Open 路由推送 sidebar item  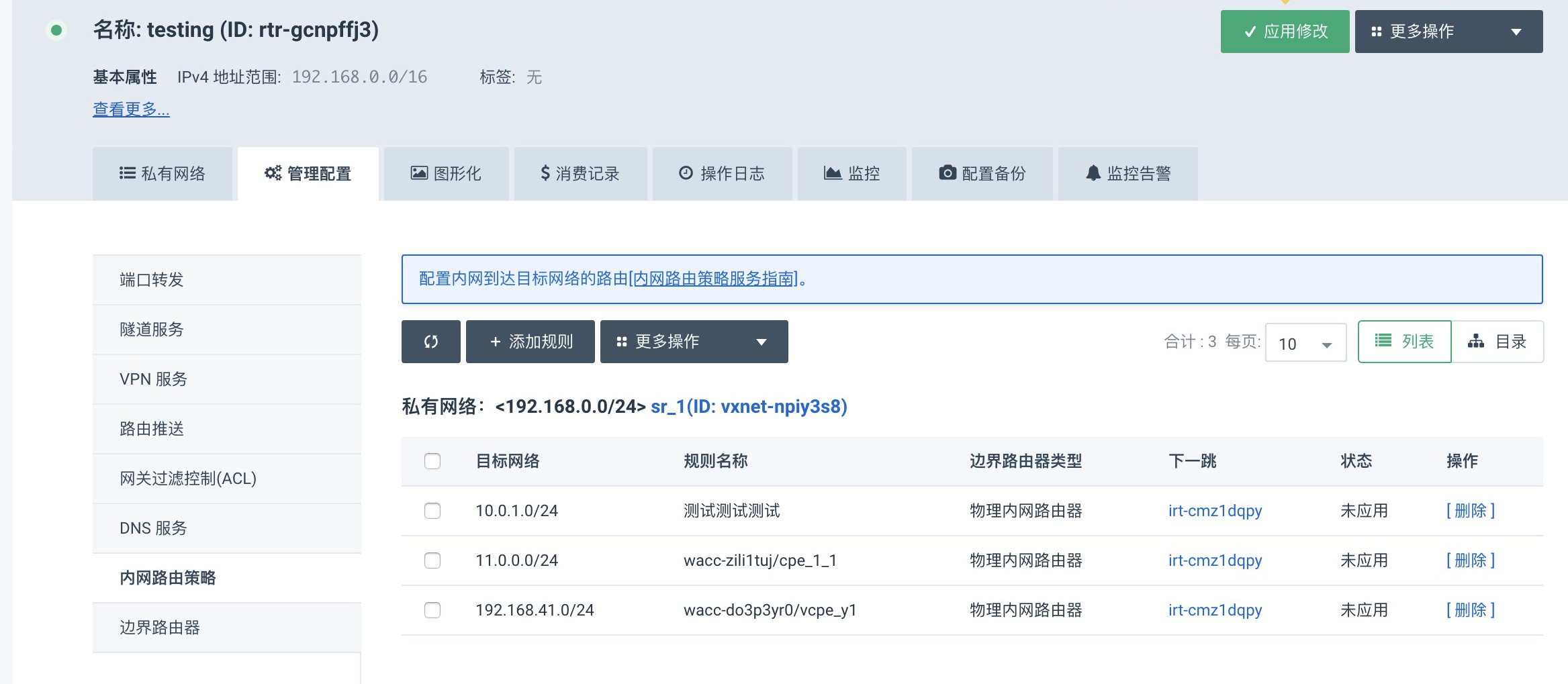click(227, 429)
